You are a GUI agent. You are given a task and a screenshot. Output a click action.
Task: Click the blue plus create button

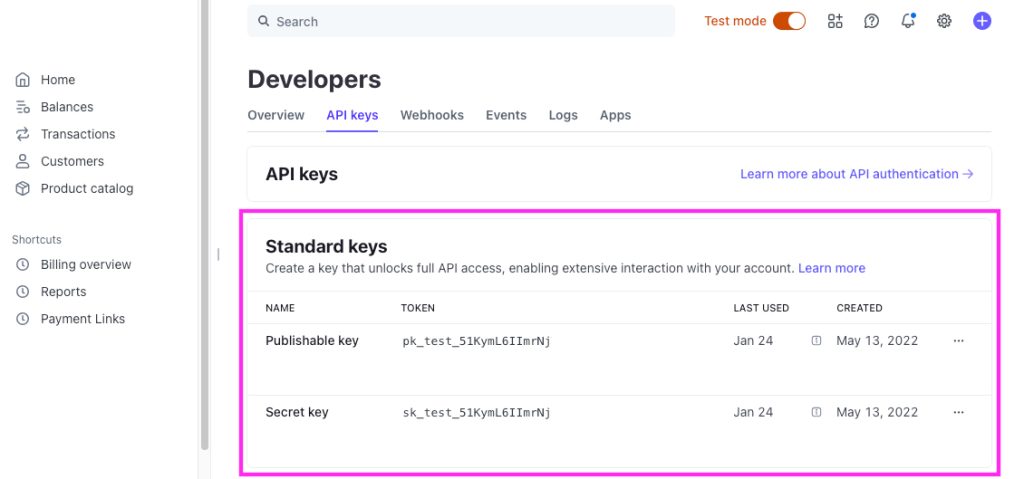pyautogui.click(x=982, y=21)
